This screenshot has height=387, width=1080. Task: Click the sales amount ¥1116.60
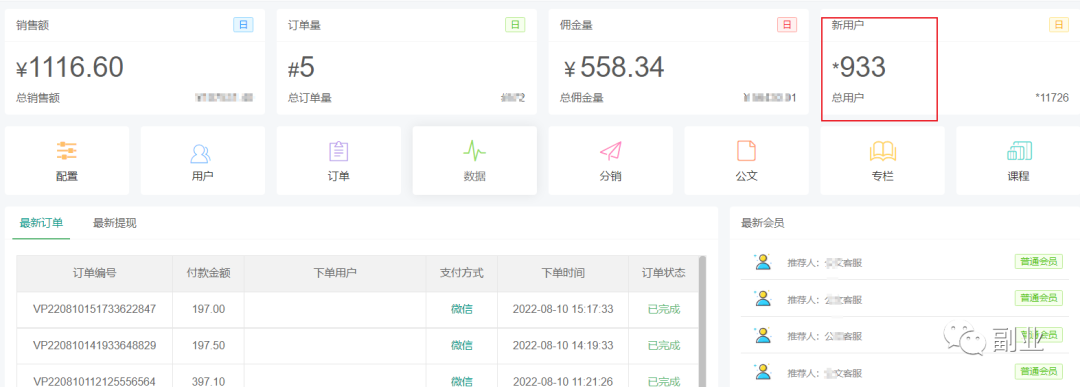pyautogui.click(x=70, y=67)
